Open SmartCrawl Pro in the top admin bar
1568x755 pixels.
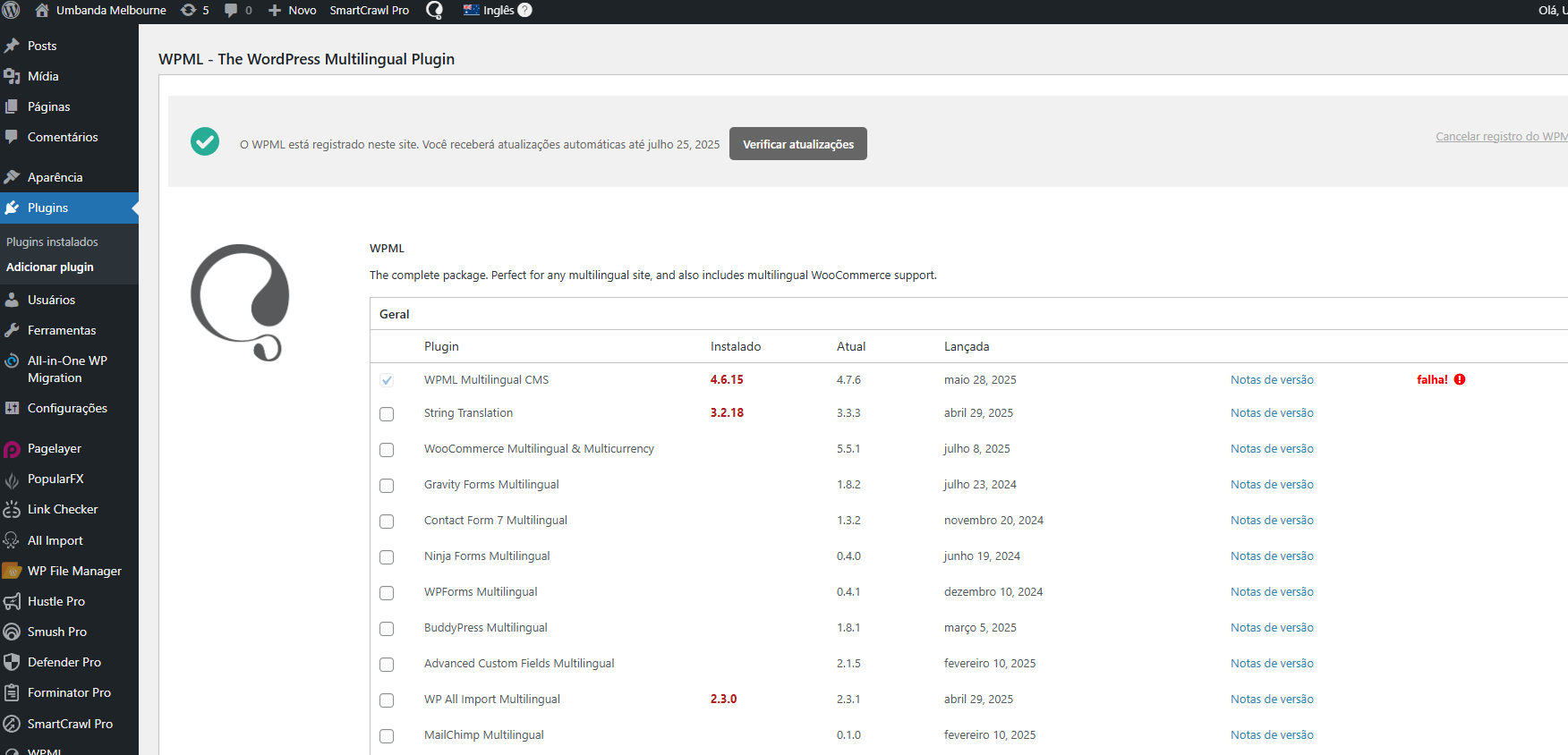[369, 11]
